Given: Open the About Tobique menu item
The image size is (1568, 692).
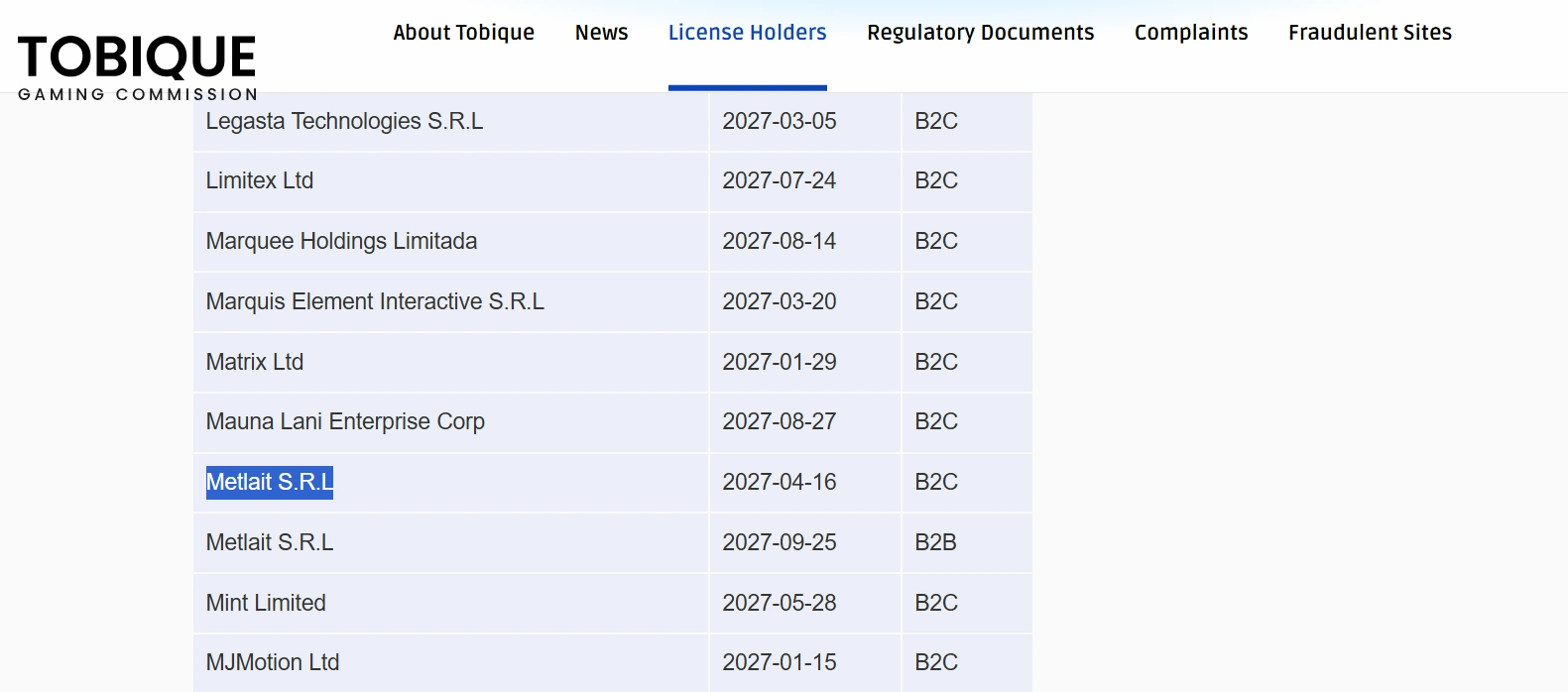Looking at the screenshot, I should [x=463, y=33].
